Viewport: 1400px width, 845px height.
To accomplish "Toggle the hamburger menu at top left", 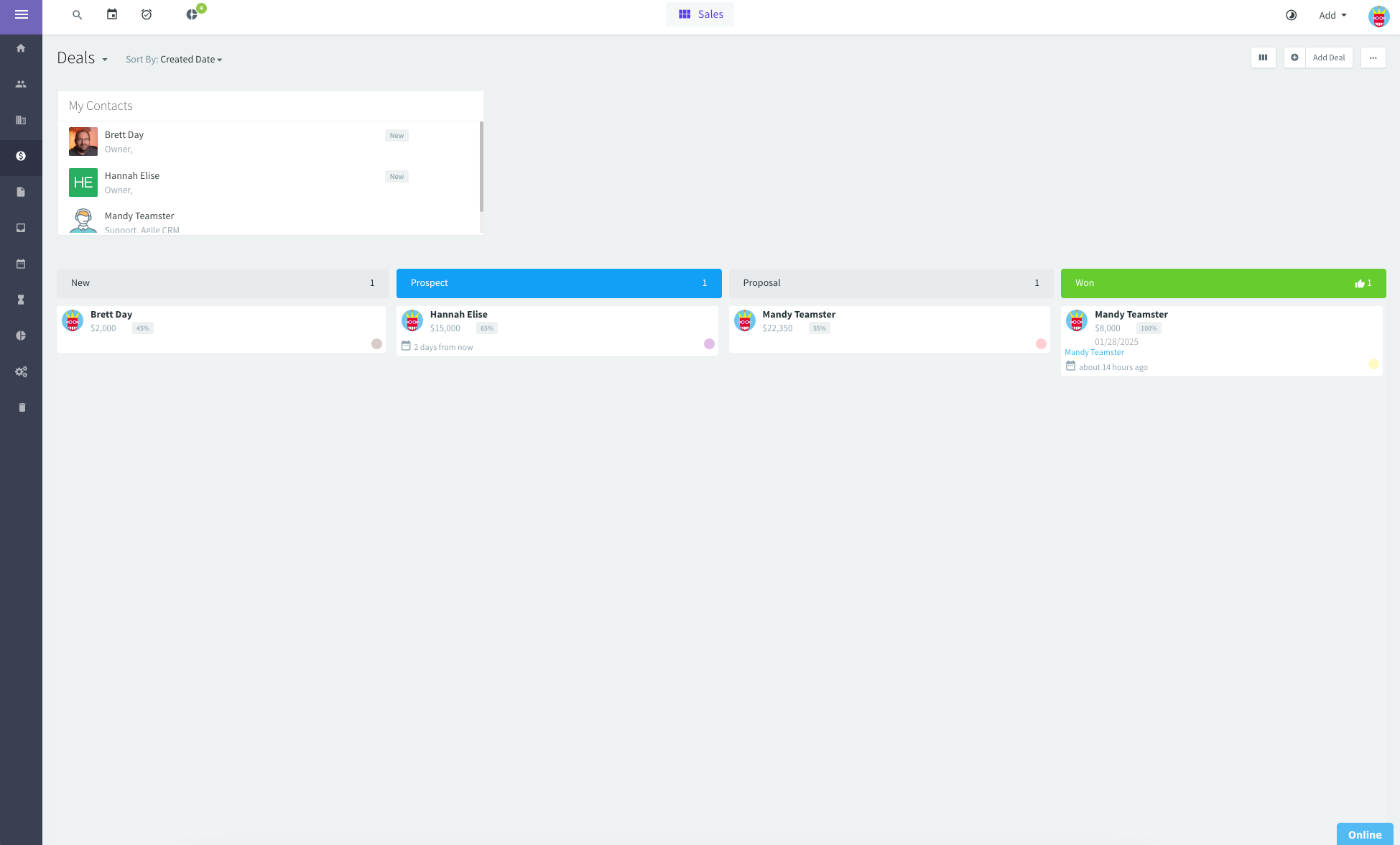I will click(21, 14).
